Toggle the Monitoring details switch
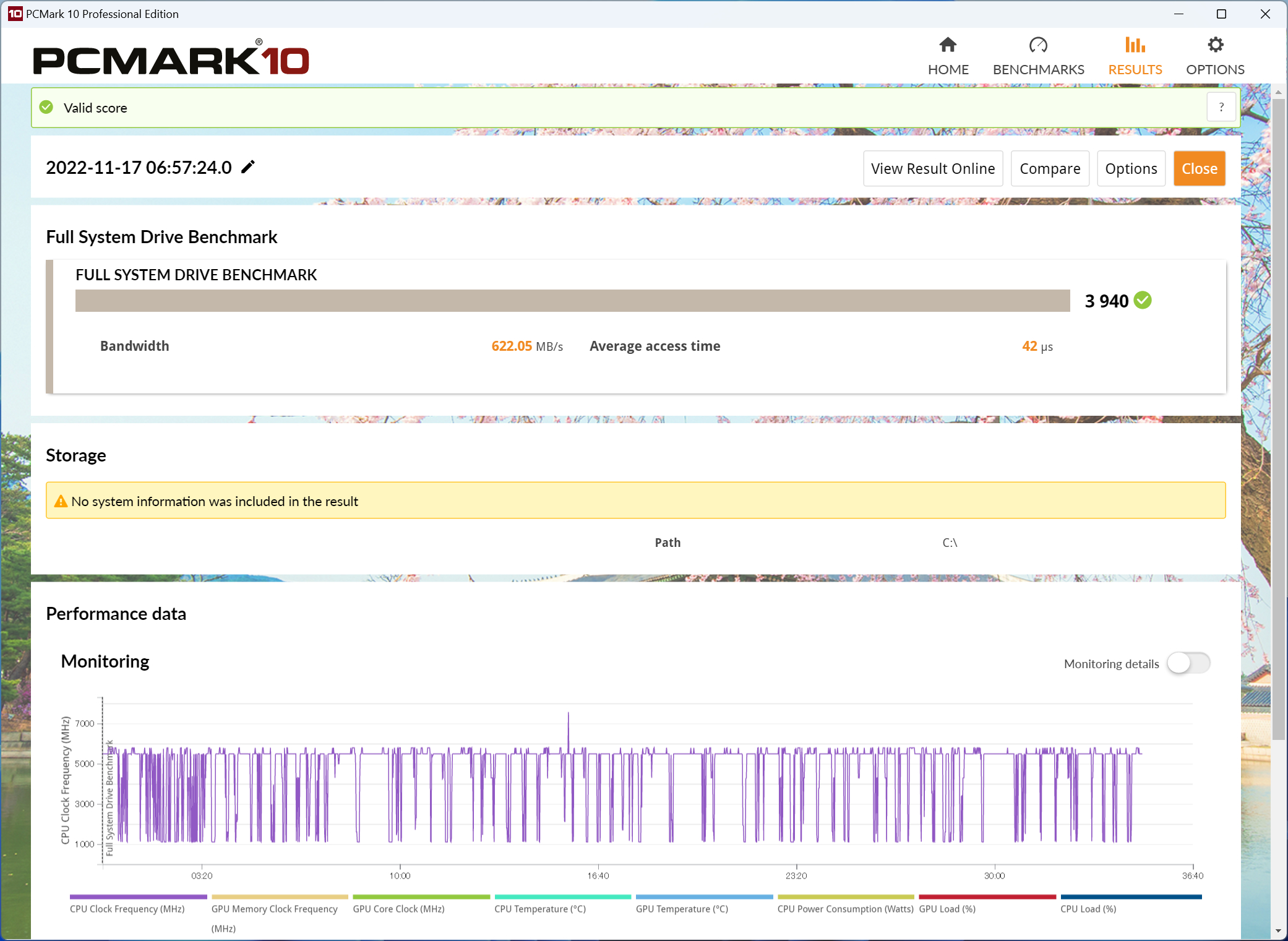The image size is (1288, 941). coord(1188,663)
